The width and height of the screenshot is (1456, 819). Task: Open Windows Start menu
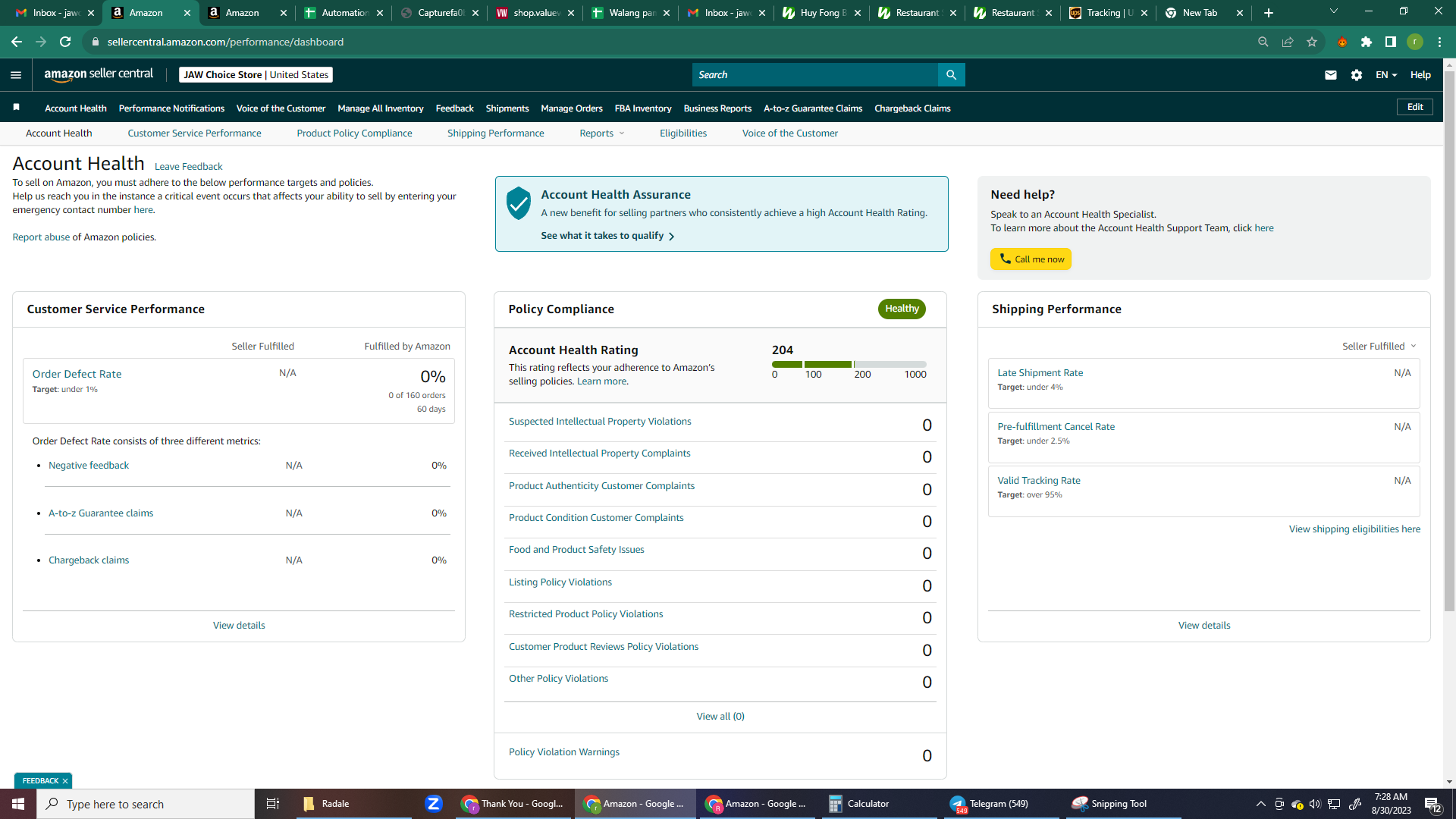[18, 804]
